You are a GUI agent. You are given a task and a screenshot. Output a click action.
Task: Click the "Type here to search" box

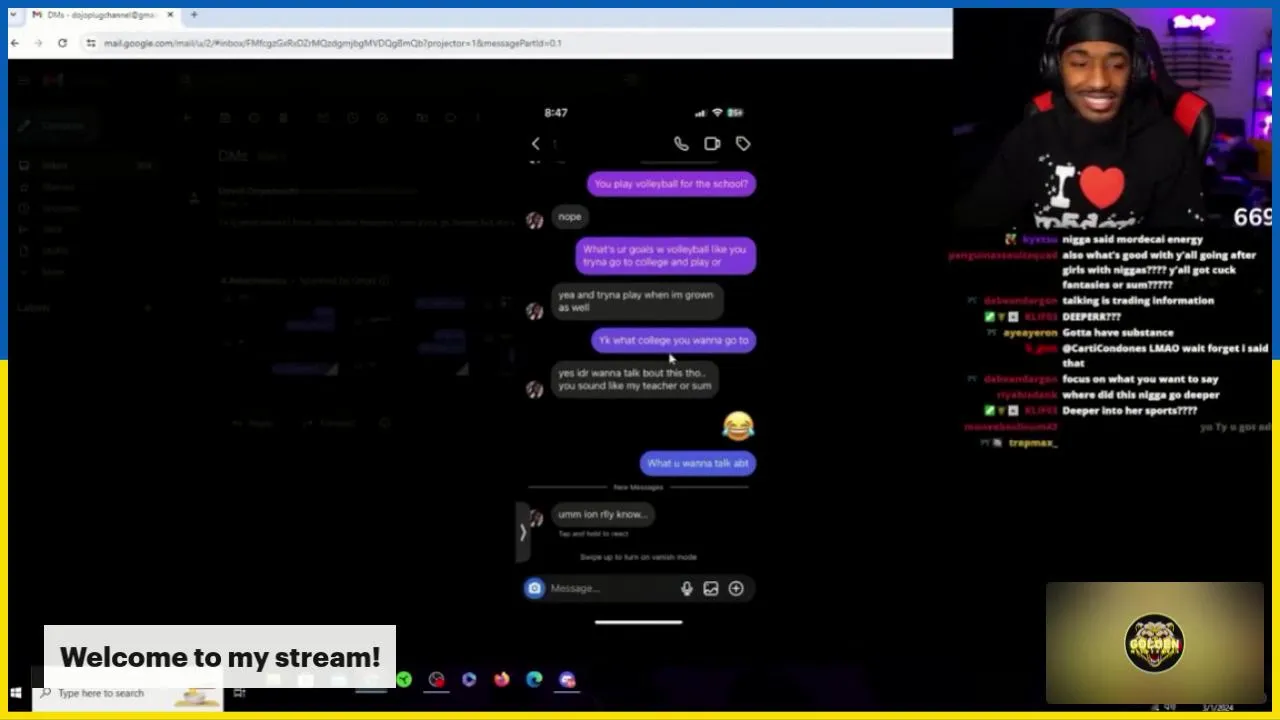(x=128, y=693)
